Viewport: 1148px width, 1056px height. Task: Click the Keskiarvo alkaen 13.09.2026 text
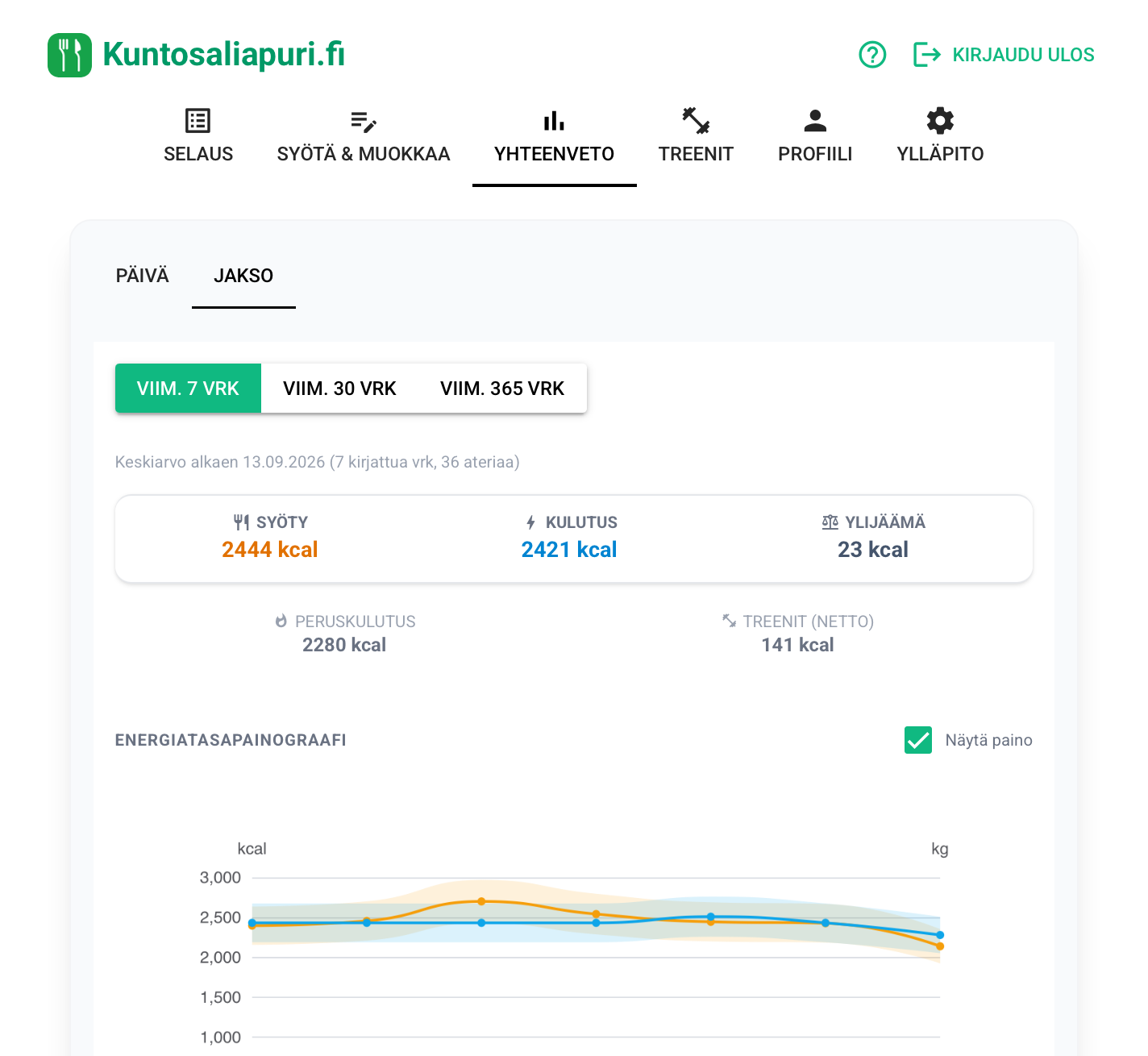pyautogui.click(x=318, y=462)
